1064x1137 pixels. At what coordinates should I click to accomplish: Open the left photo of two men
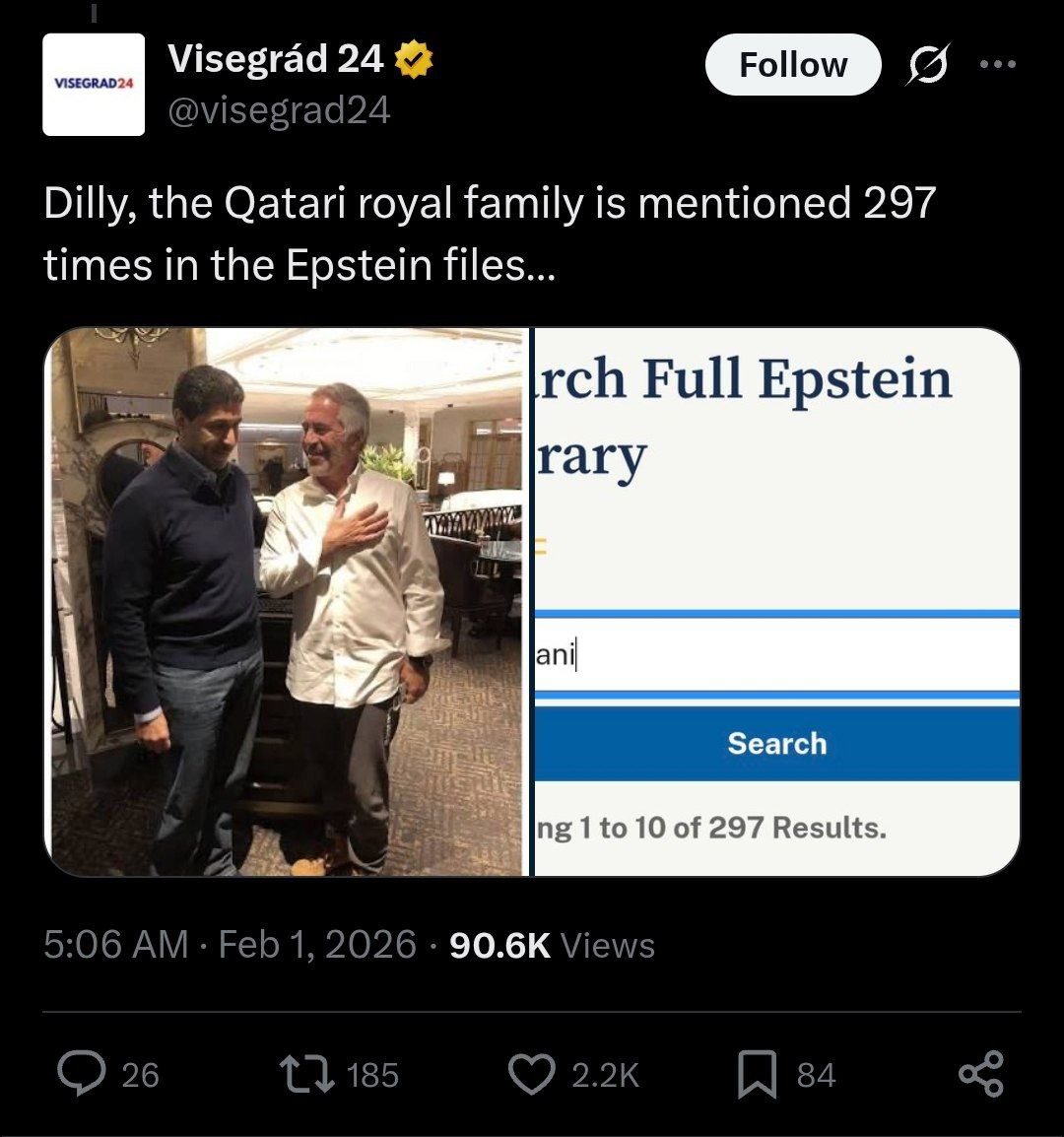click(x=286, y=601)
